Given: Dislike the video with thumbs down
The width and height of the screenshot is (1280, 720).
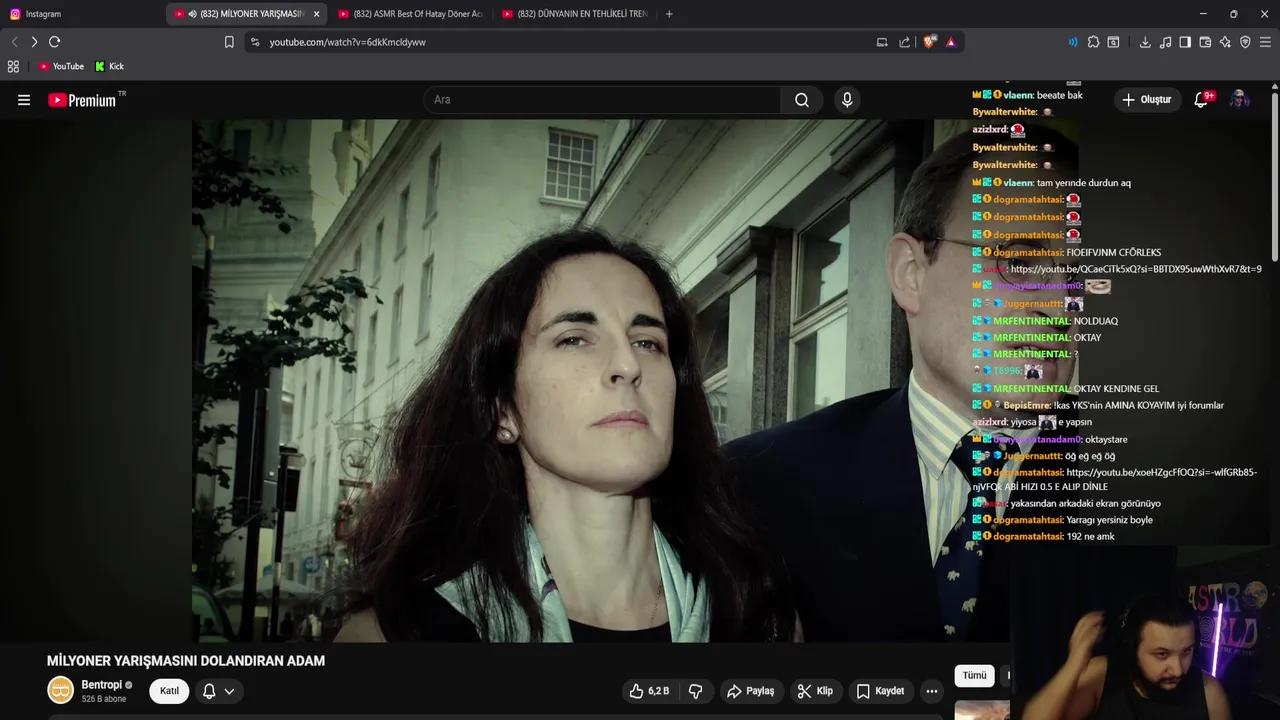Looking at the screenshot, I should point(696,691).
